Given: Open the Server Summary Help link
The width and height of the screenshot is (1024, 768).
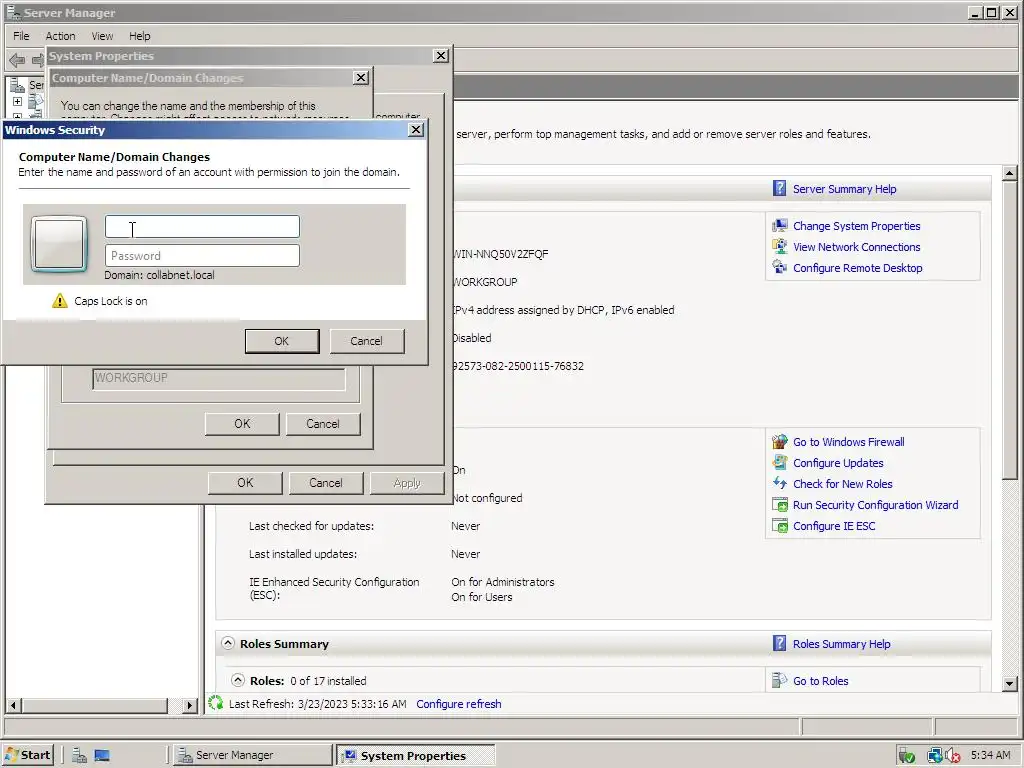Looking at the screenshot, I should click(x=844, y=189).
